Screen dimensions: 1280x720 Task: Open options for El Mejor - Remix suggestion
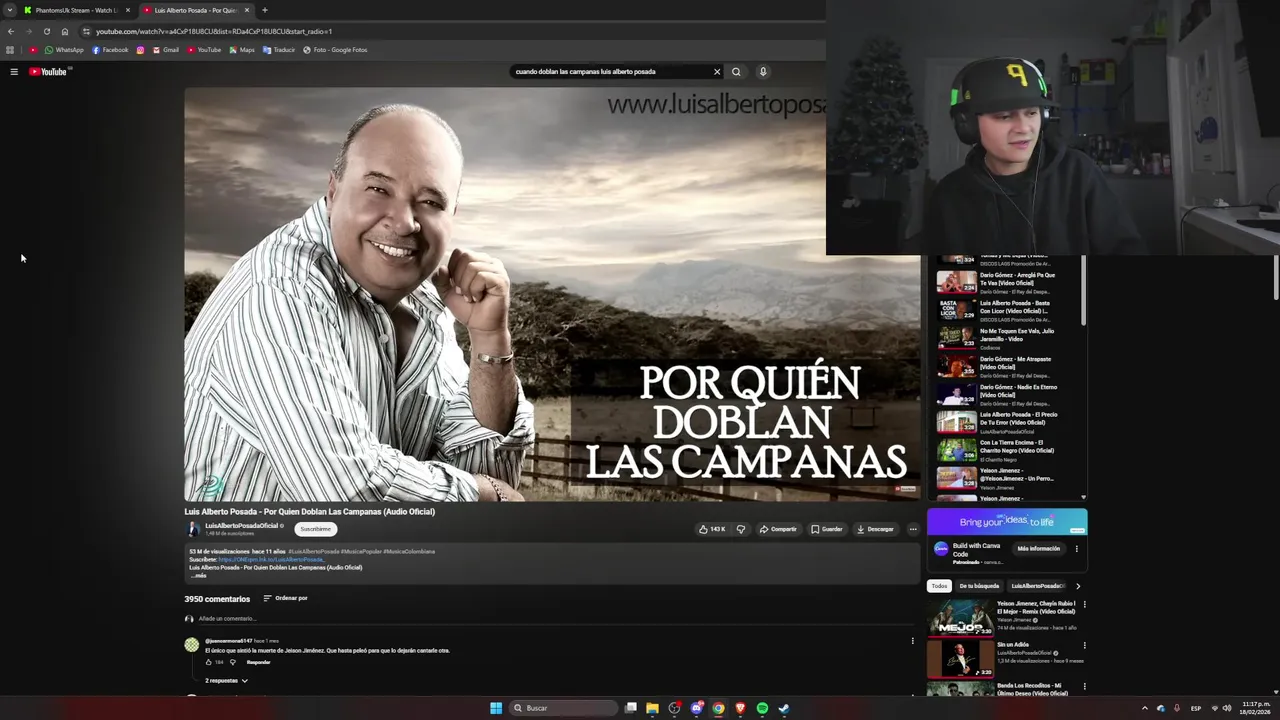click(x=1084, y=604)
